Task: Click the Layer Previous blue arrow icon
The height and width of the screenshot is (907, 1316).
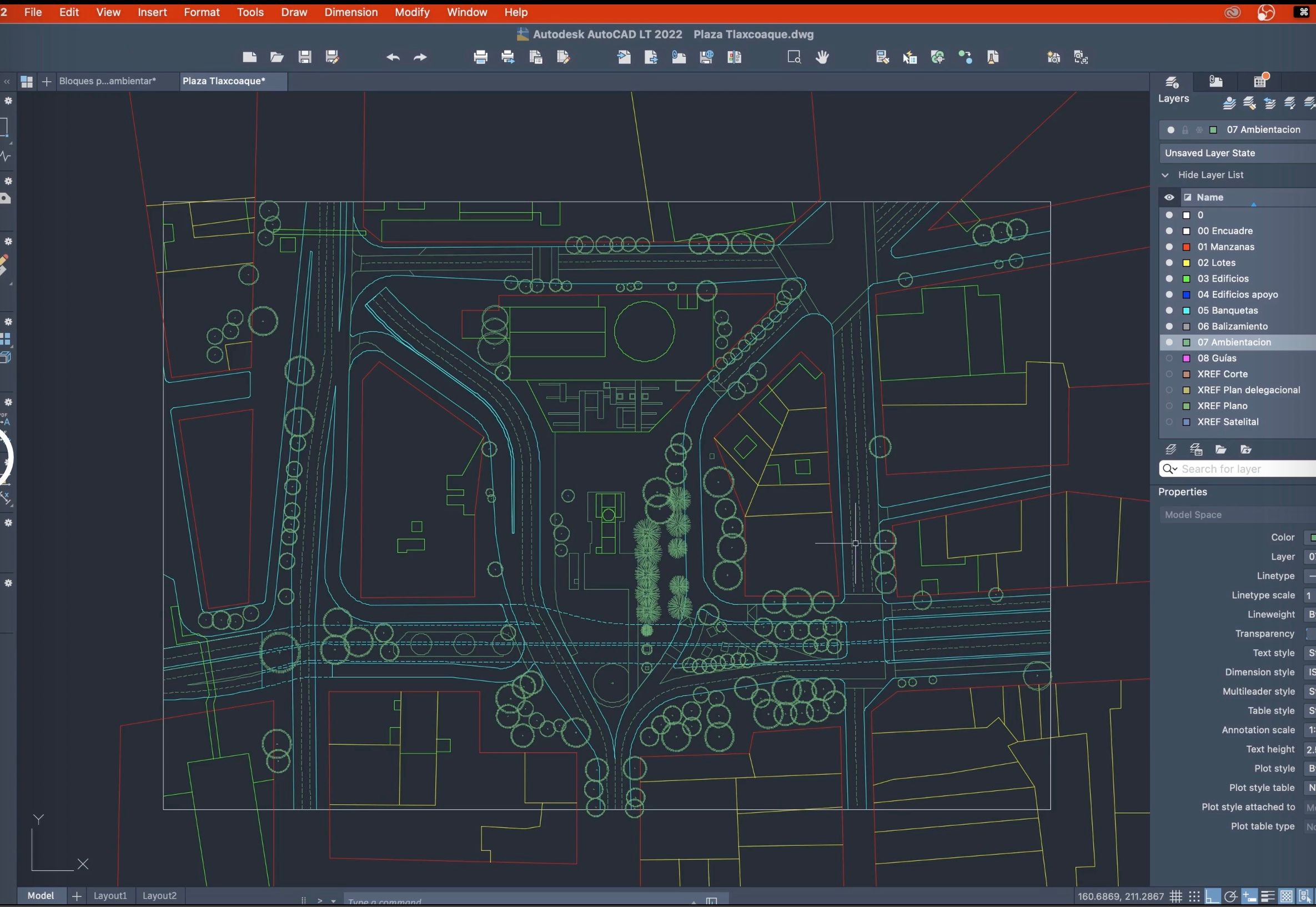Action: point(1270,103)
